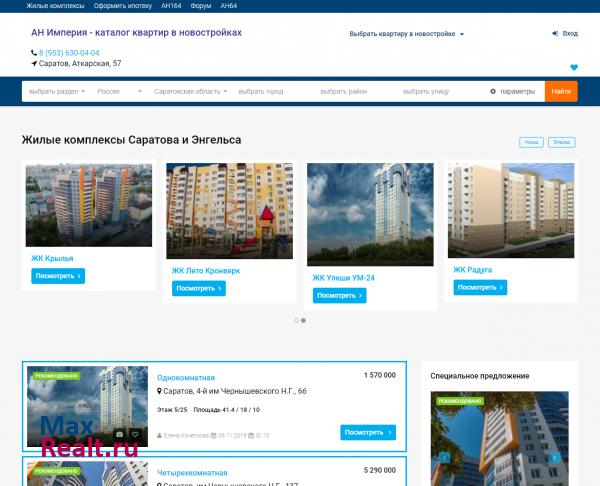Click the gear icon next to параметры
This screenshot has height=486, width=600.
point(493,91)
